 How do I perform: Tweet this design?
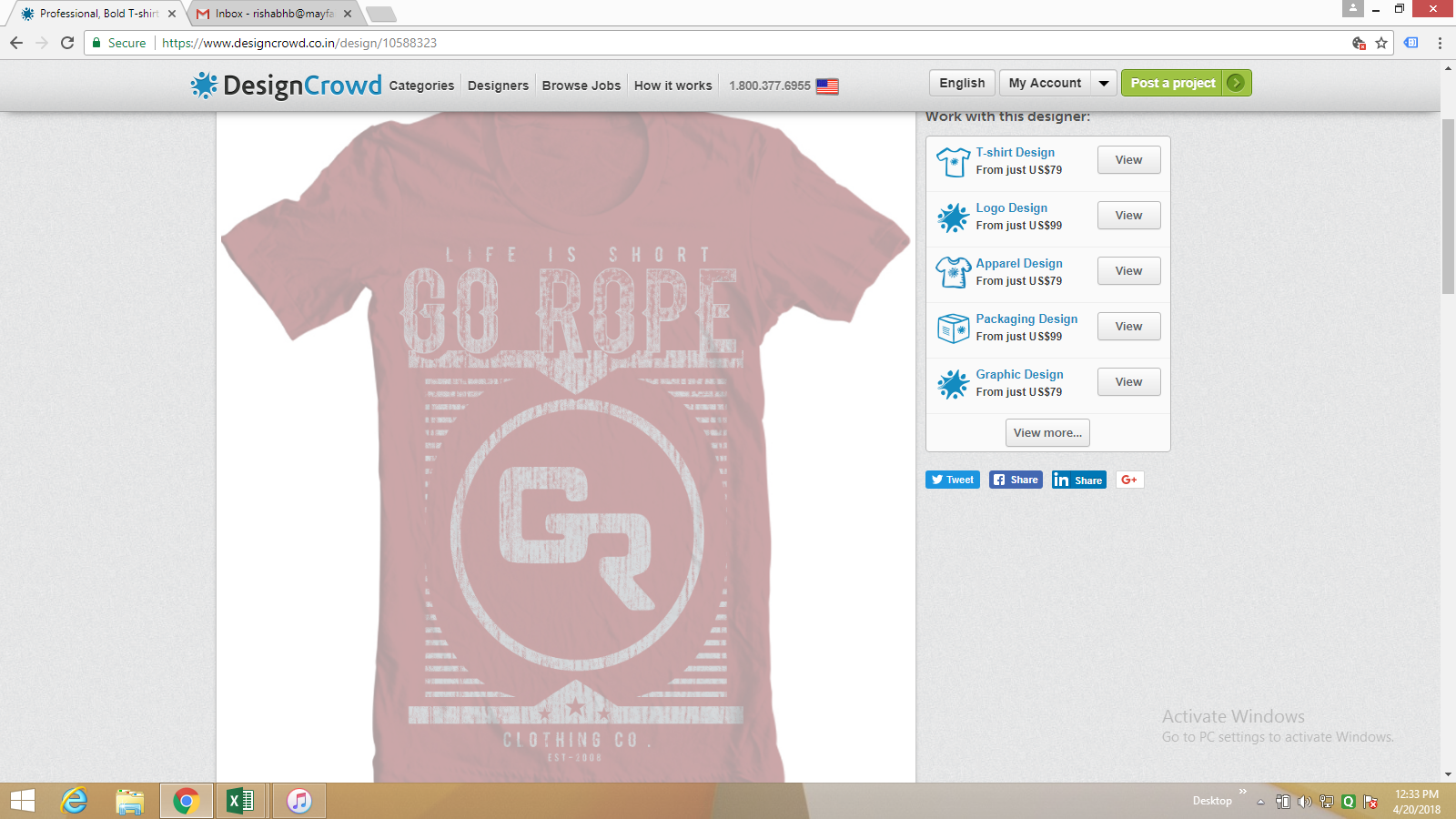pyautogui.click(x=952, y=480)
